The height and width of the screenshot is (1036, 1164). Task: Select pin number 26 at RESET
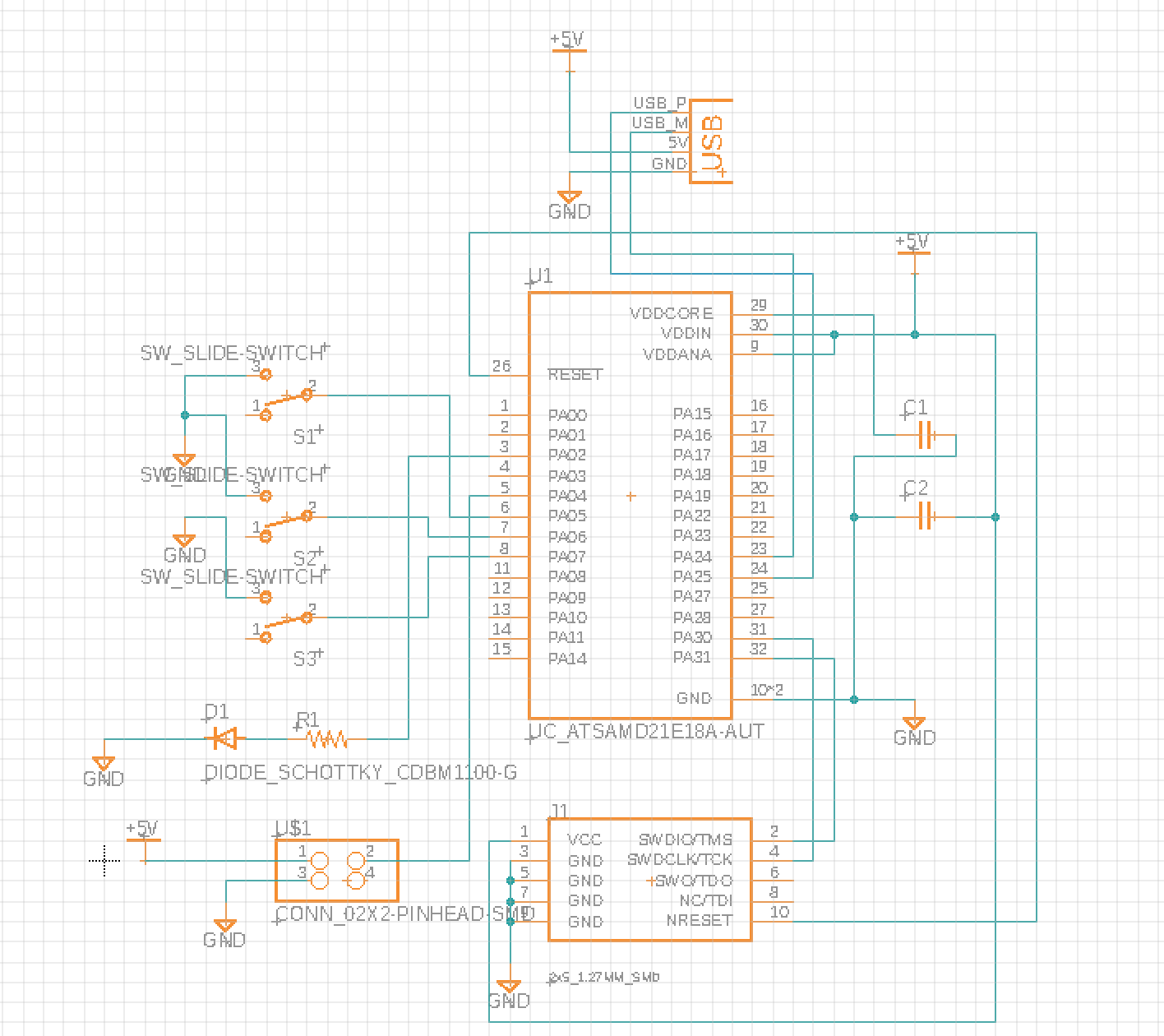(501, 366)
